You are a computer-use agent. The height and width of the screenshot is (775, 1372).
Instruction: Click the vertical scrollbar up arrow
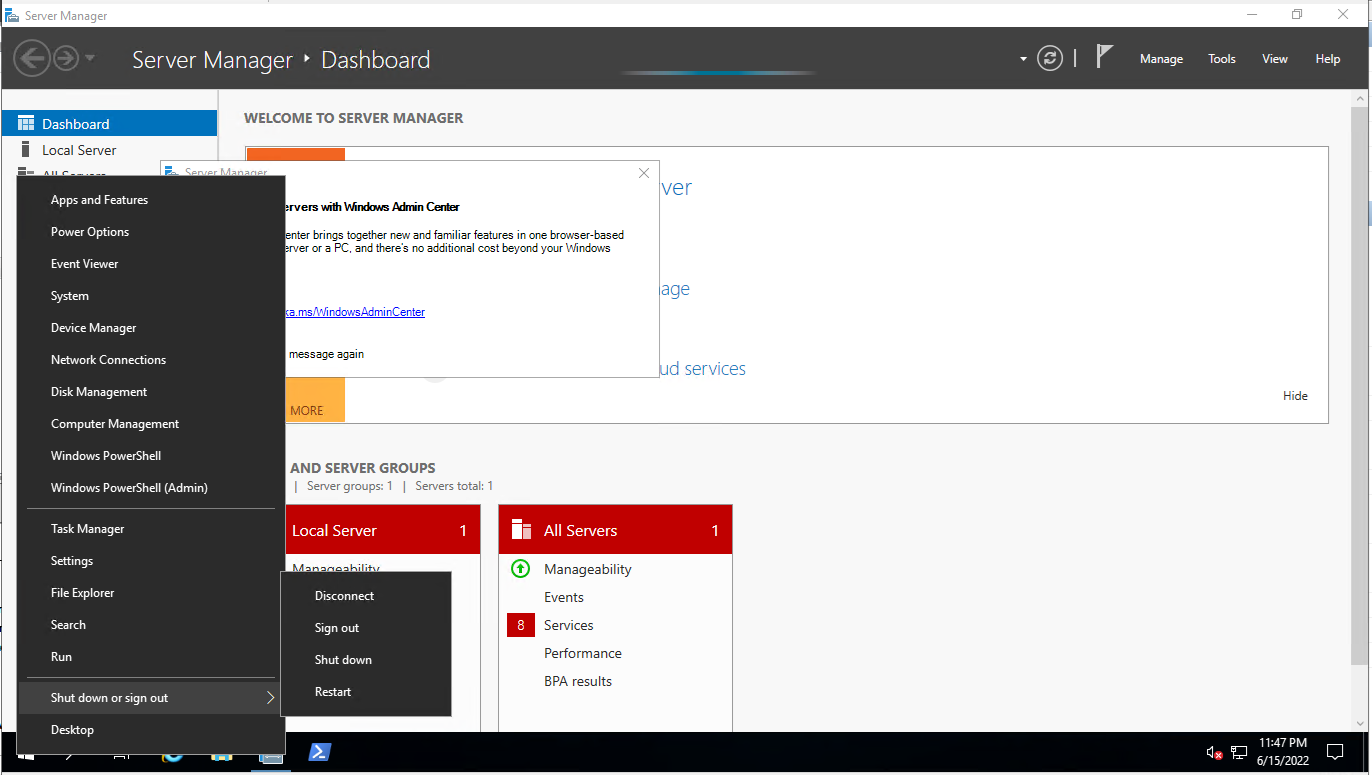pyautogui.click(x=1360, y=99)
